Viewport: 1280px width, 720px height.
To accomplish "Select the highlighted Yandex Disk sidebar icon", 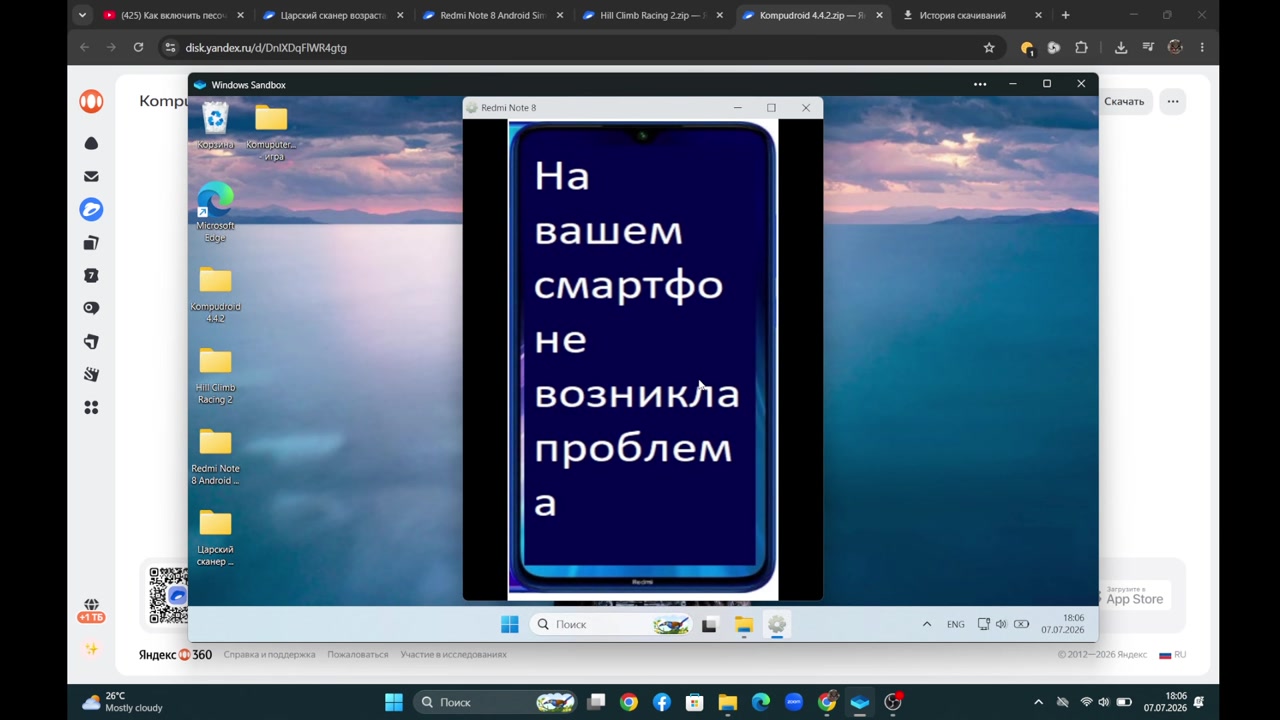I will [x=91, y=209].
